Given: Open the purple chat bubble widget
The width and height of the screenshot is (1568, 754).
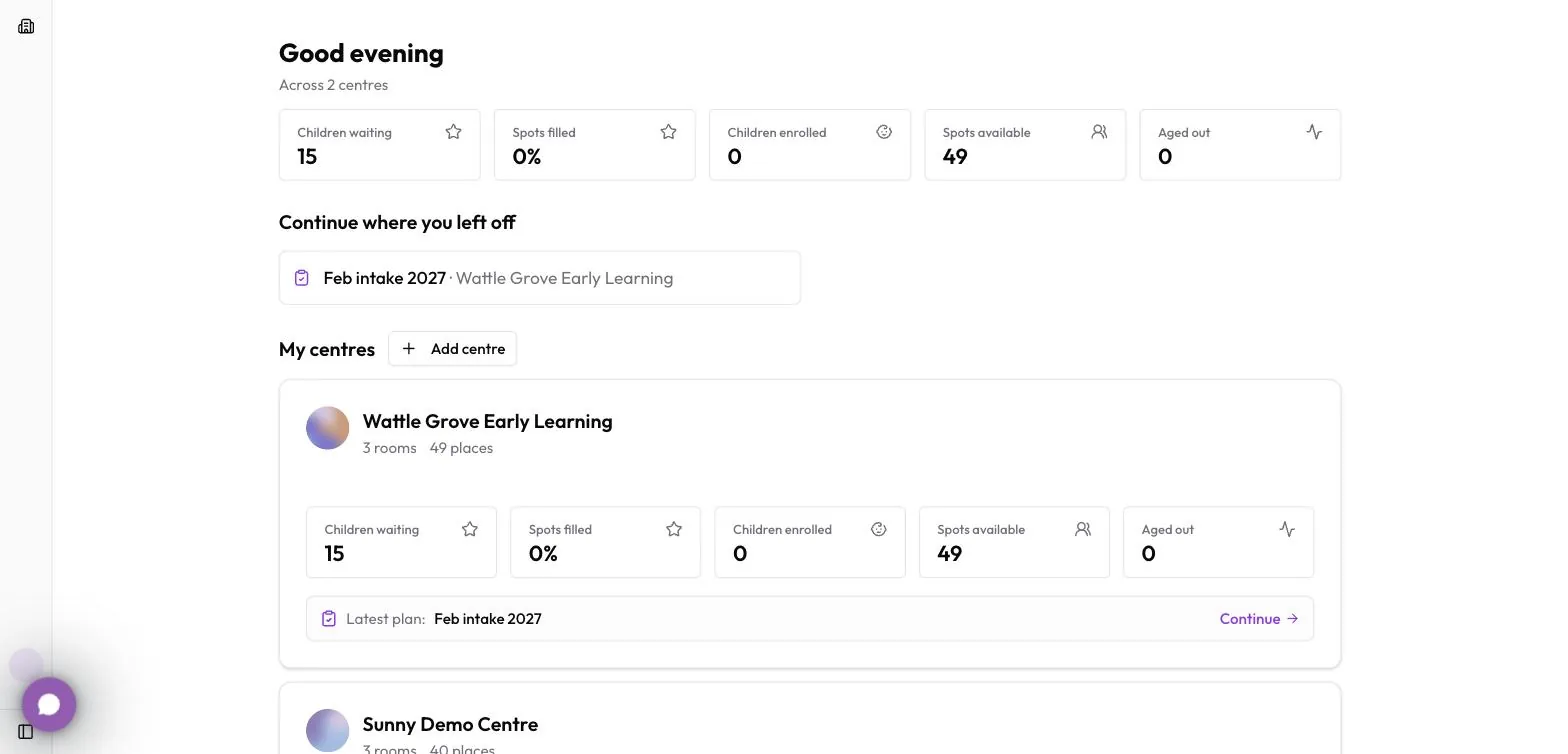Looking at the screenshot, I should (x=49, y=705).
